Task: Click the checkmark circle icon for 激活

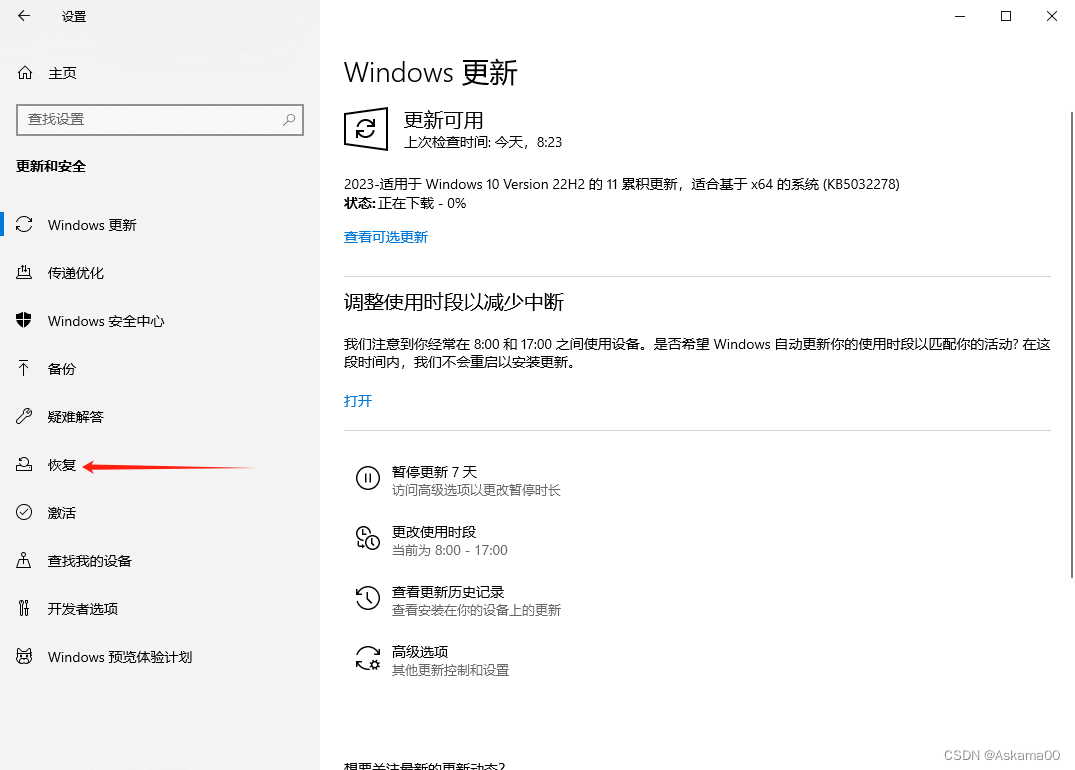Action: click(x=24, y=512)
